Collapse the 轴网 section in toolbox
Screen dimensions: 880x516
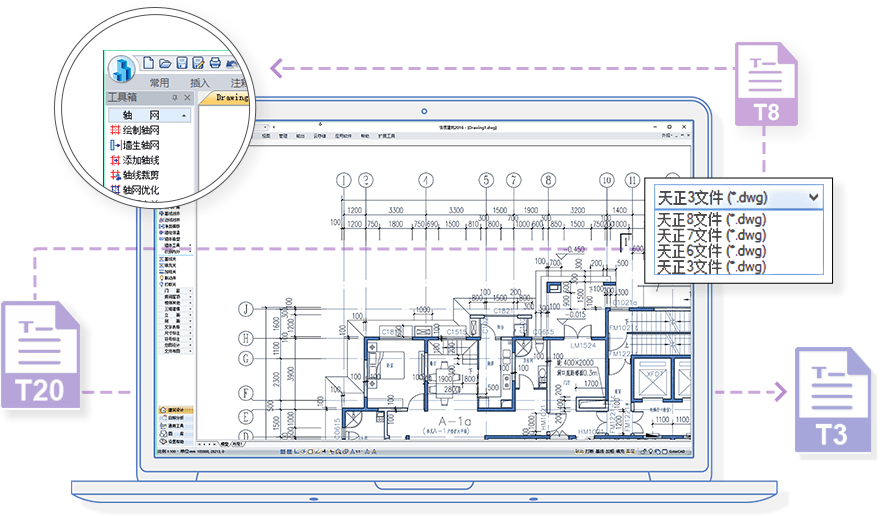(x=184, y=115)
